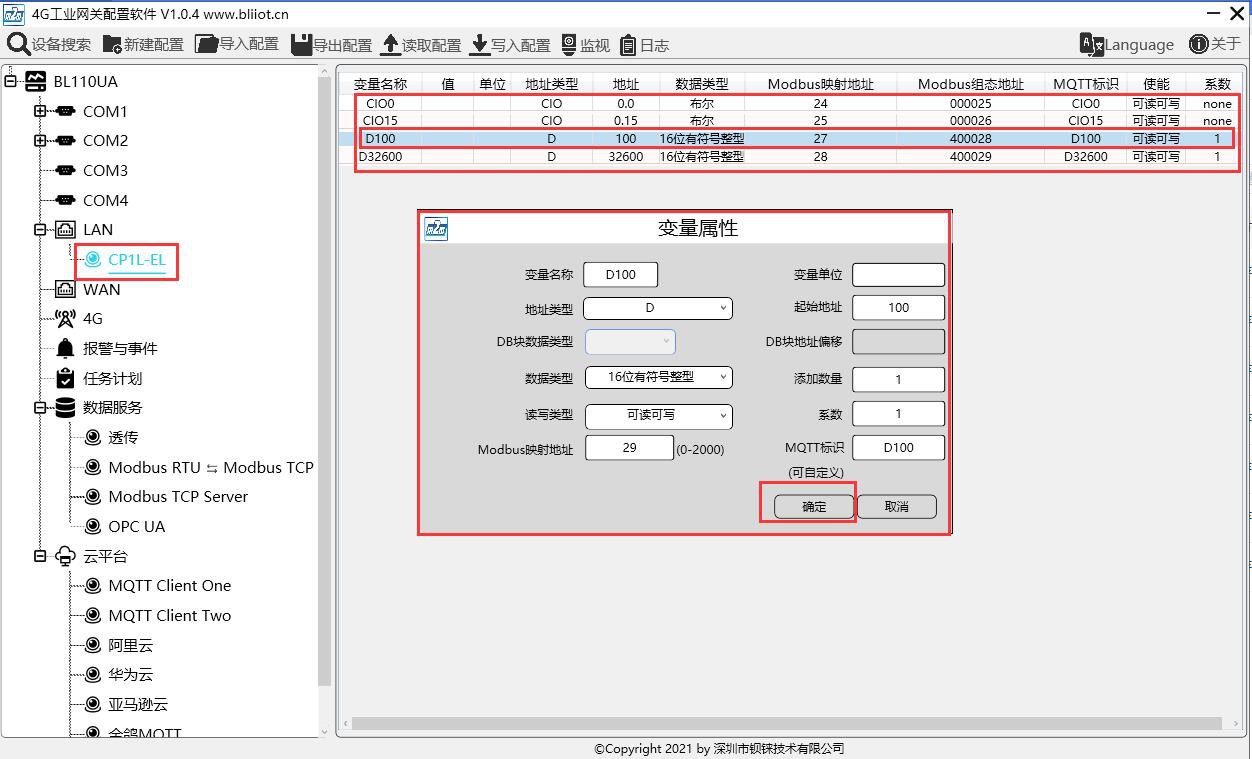Open the 数据类型 dropdown
The height and width of the screenshot is (759, 1252).
click(x=658, y=378)
